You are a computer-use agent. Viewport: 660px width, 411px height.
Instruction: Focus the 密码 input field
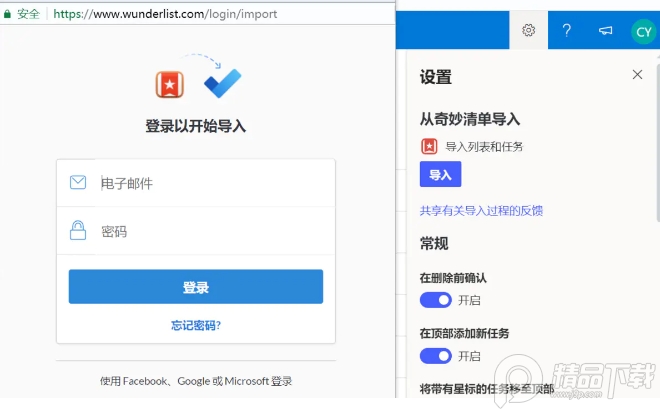(x=210, y=232)
